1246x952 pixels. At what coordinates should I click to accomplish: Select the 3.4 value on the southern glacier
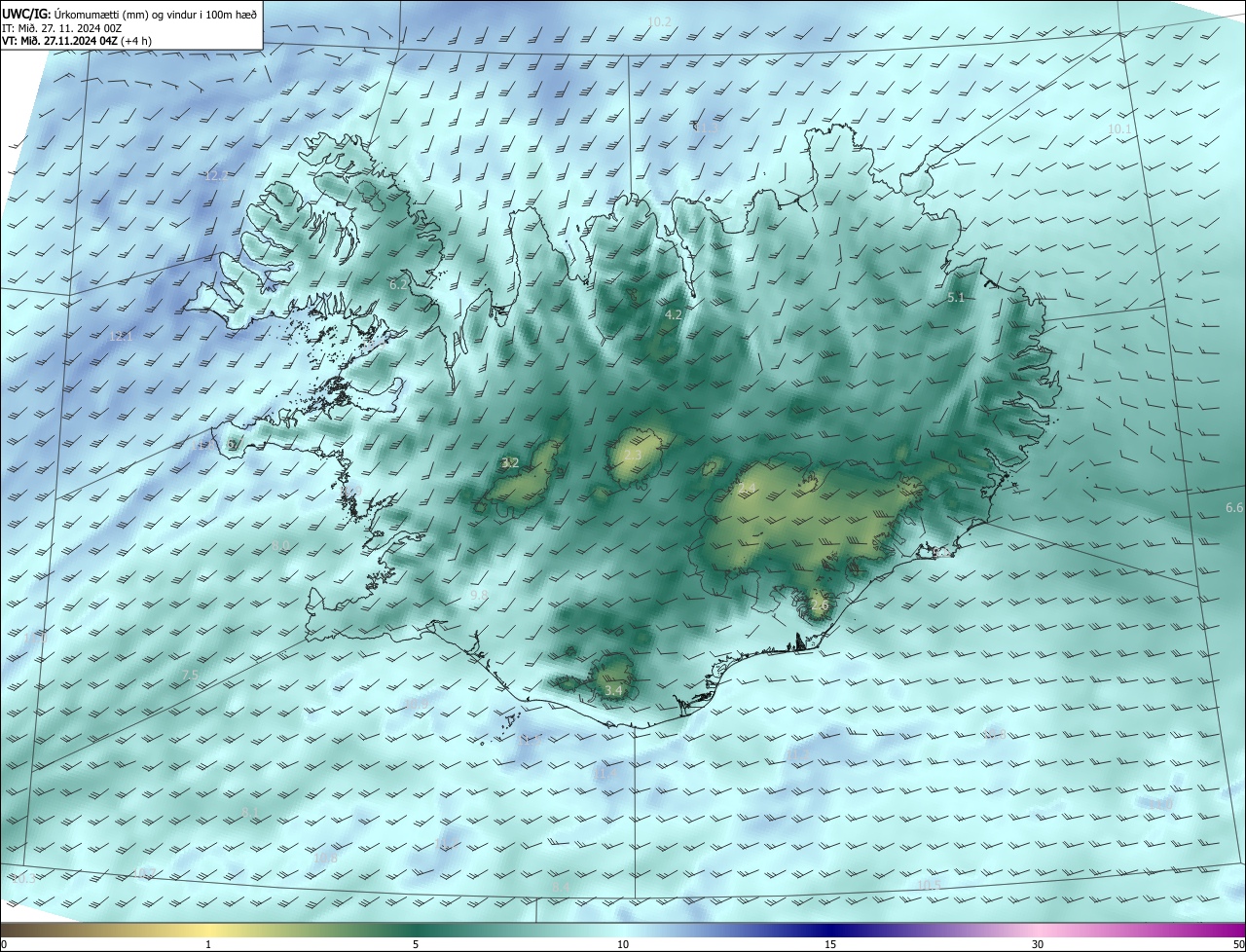[x=613, y=691]
